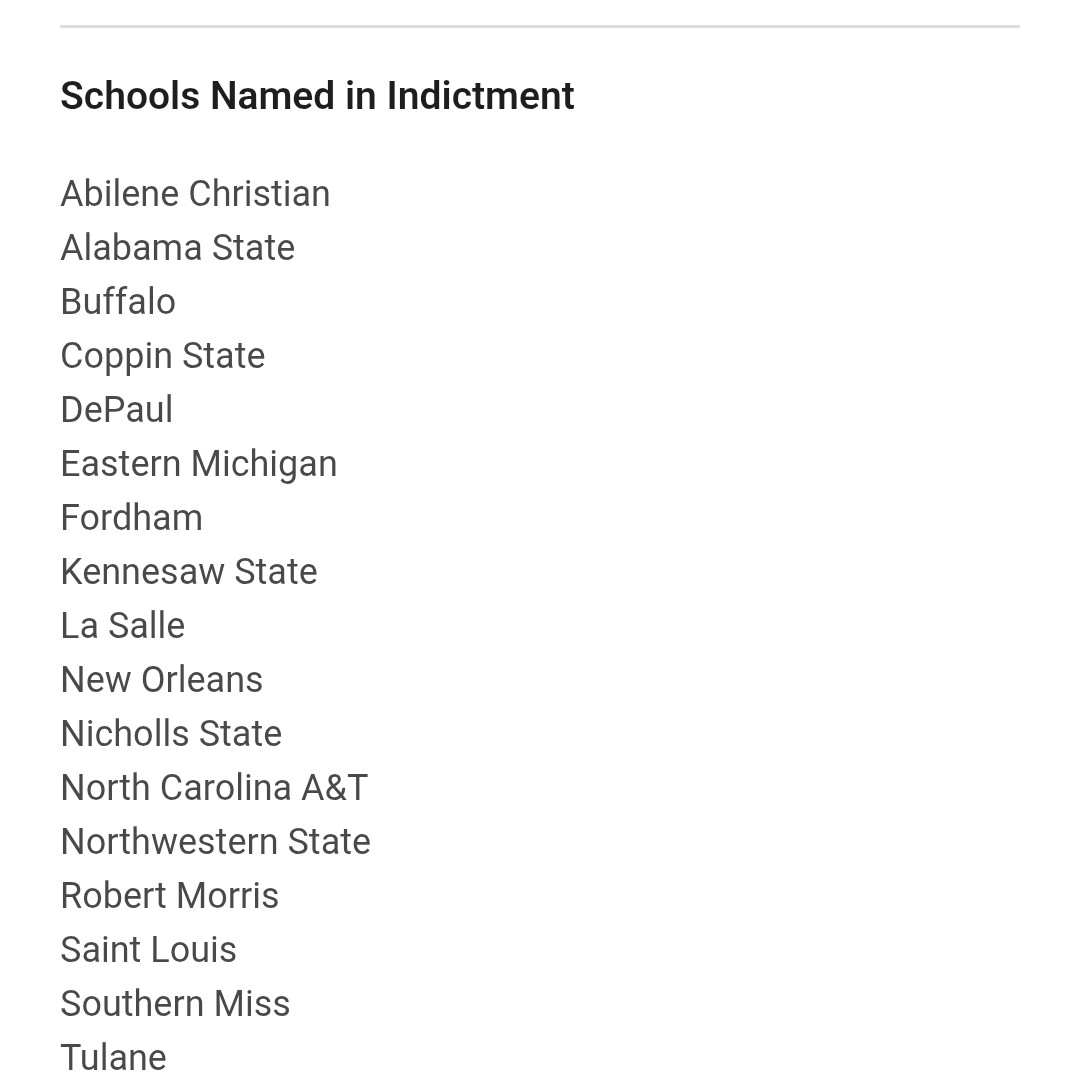
Task: Select DePaul in the schools list
Action: click(x=117, y=410)
